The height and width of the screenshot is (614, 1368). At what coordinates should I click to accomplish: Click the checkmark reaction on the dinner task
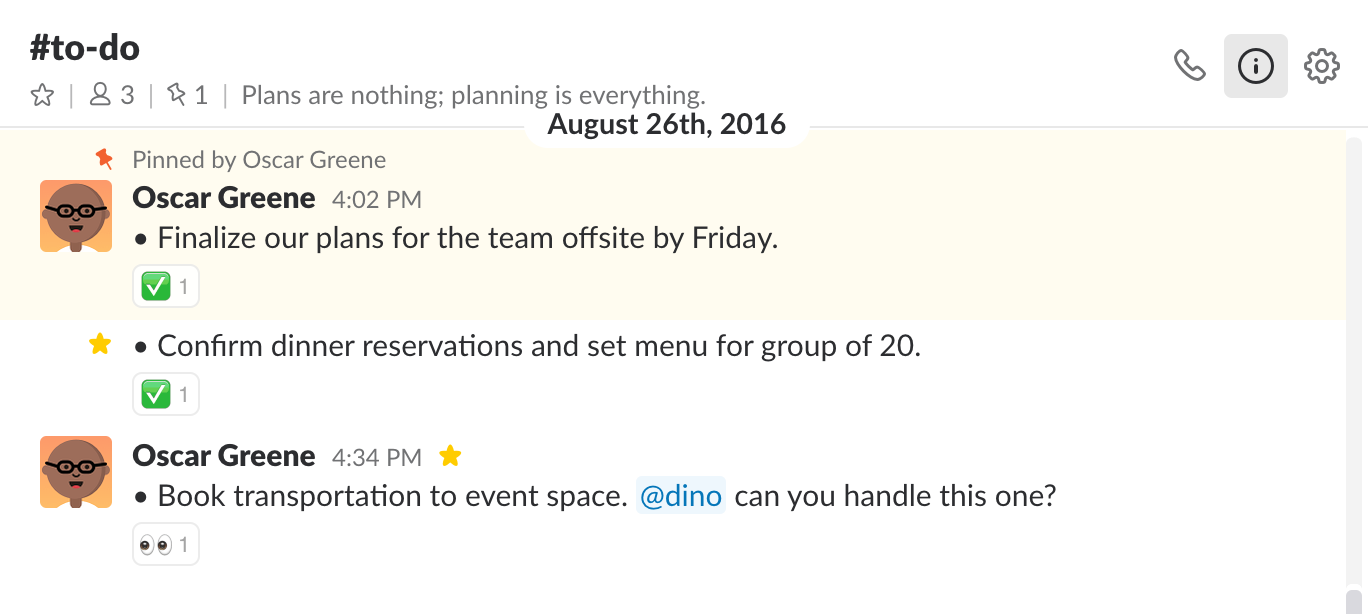click(165, 393)
